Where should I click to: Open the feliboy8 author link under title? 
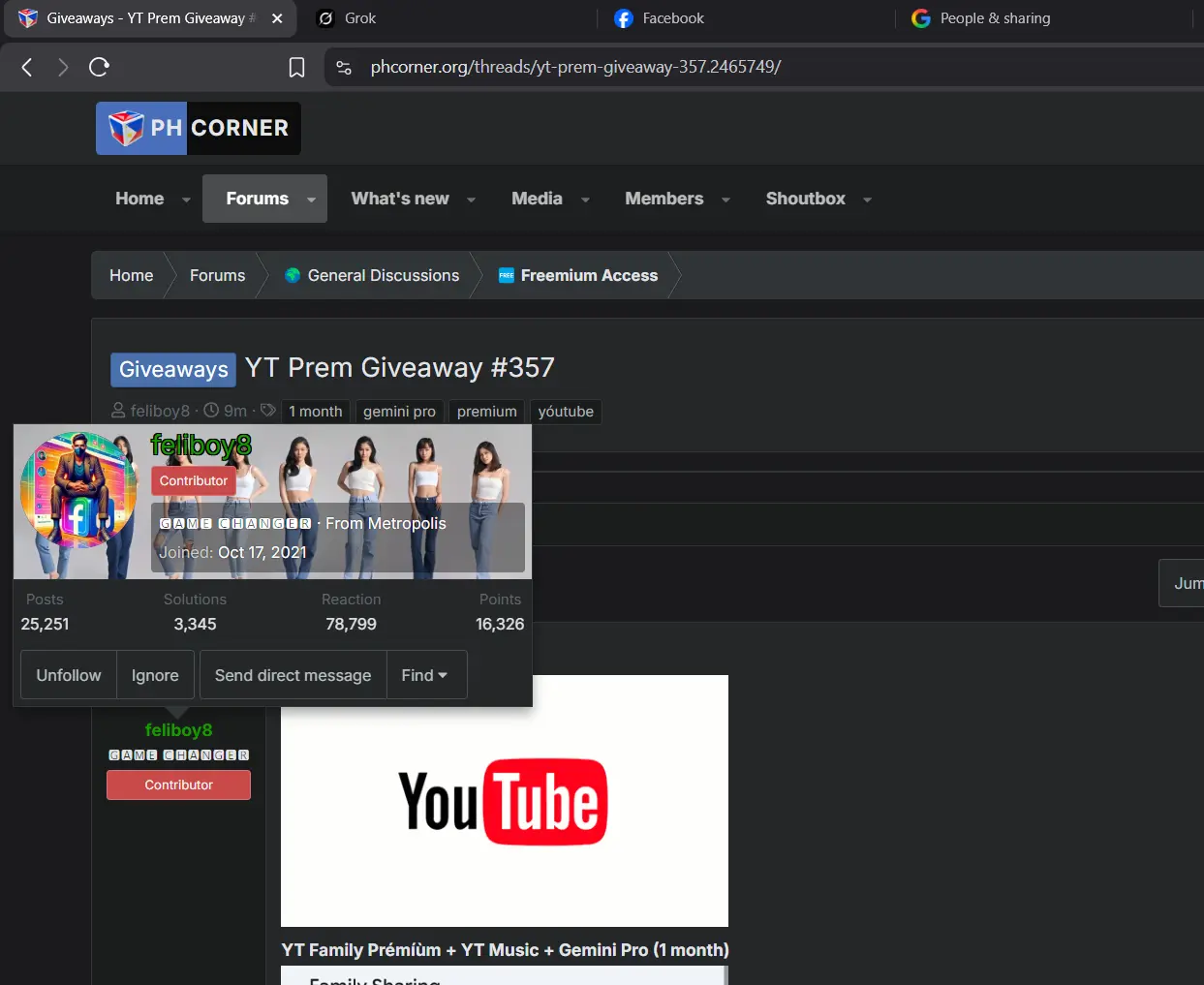[160, 411]
